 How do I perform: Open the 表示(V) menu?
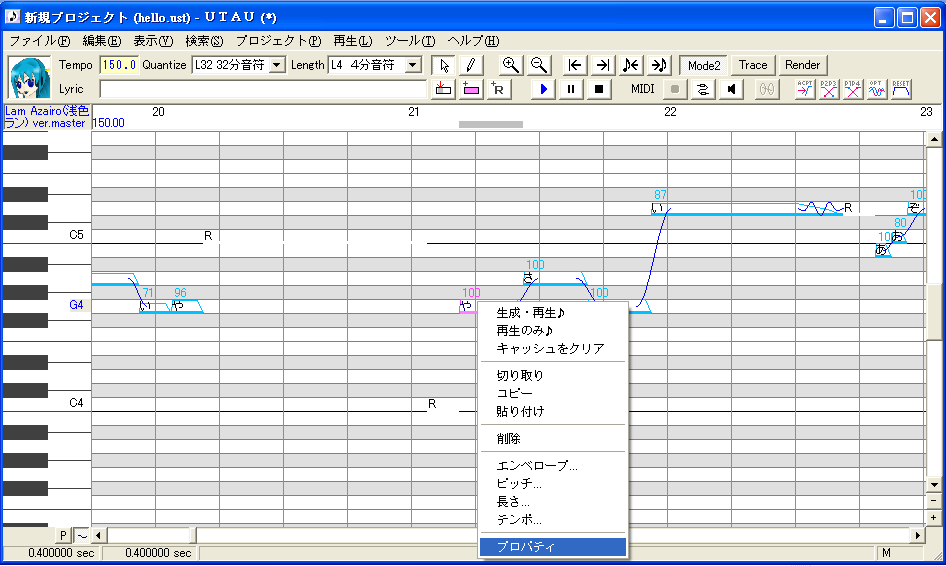[x=153, y=41]
